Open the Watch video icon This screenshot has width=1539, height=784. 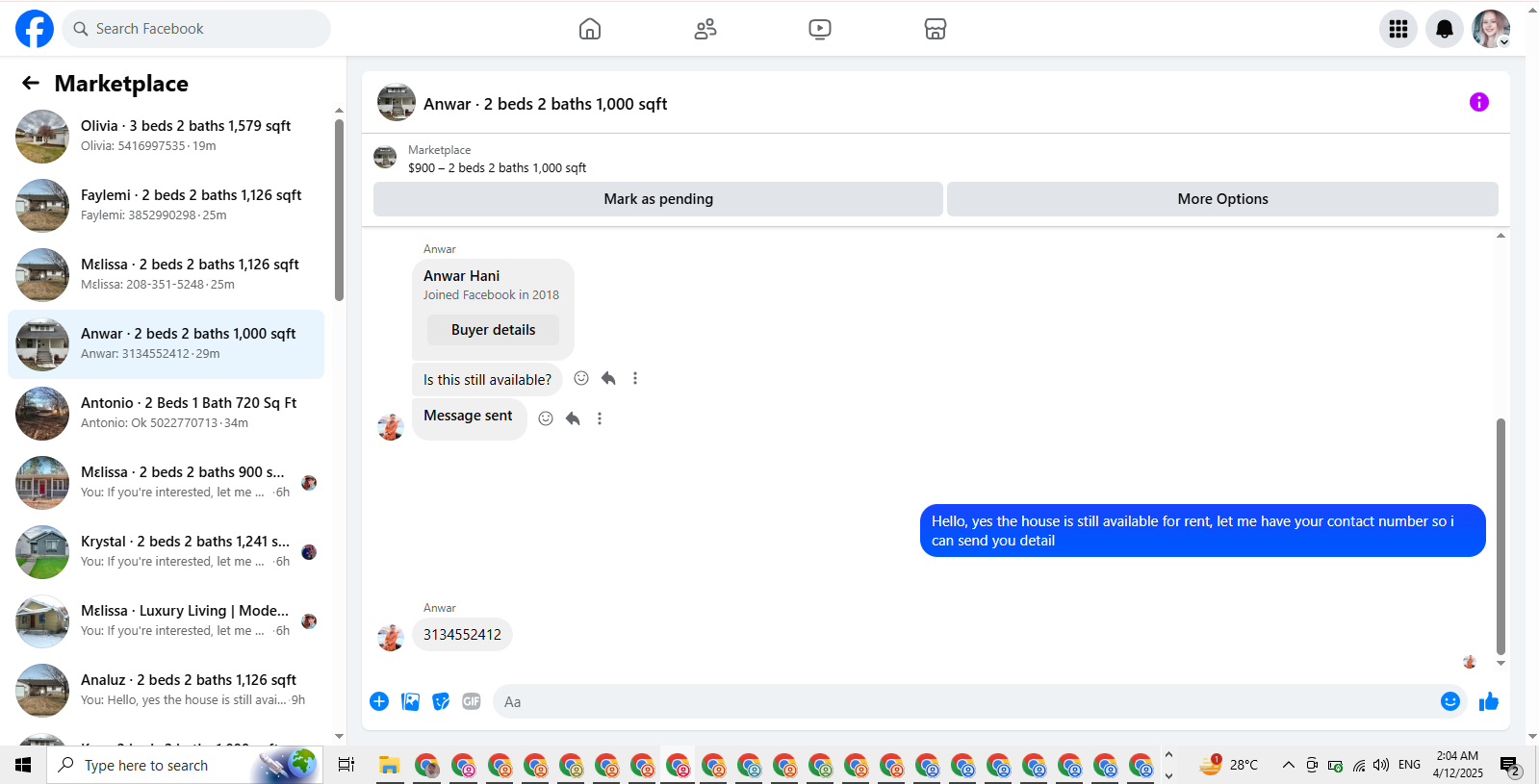pos(820,29)
